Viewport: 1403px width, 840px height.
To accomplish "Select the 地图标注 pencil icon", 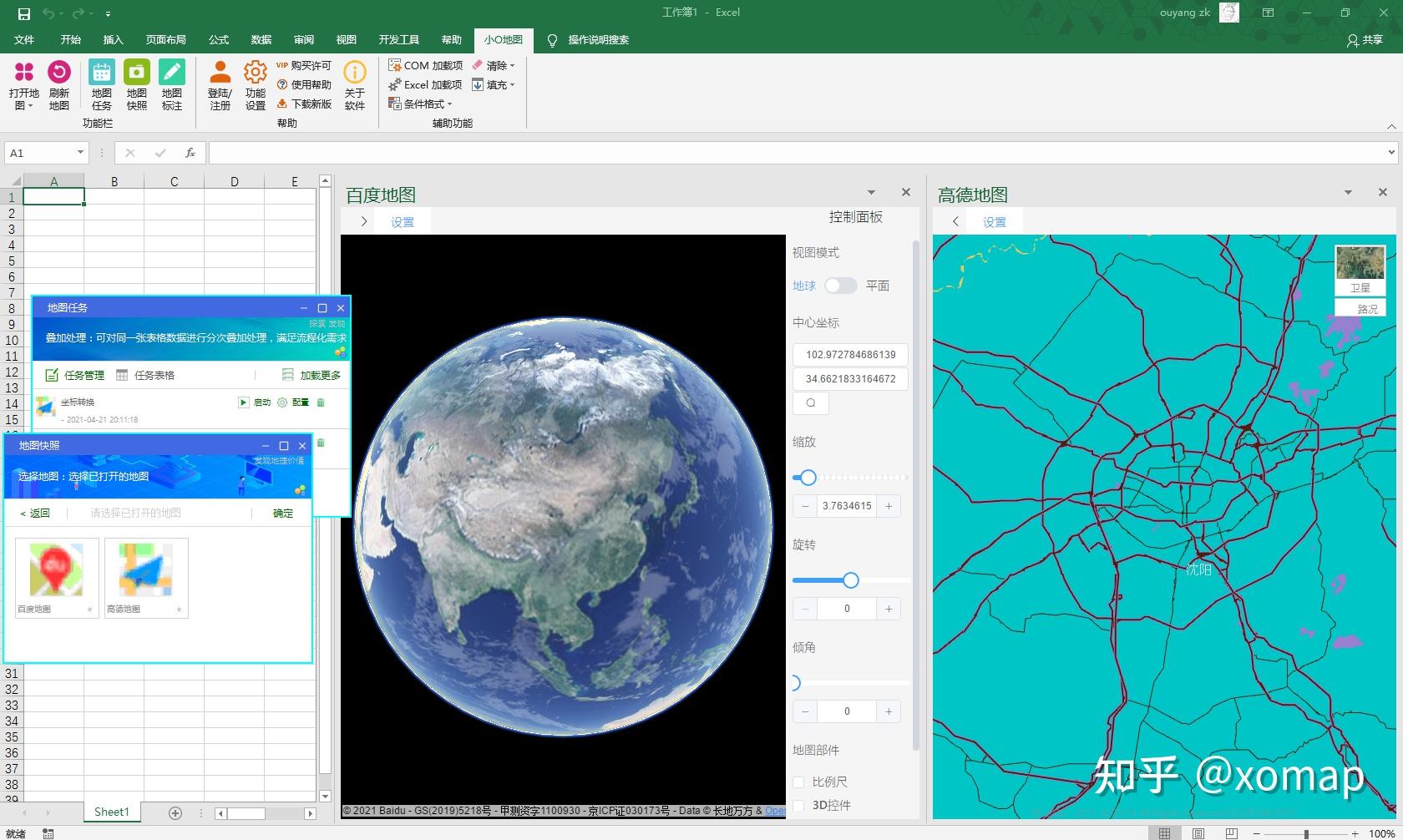I will [172, 73].
